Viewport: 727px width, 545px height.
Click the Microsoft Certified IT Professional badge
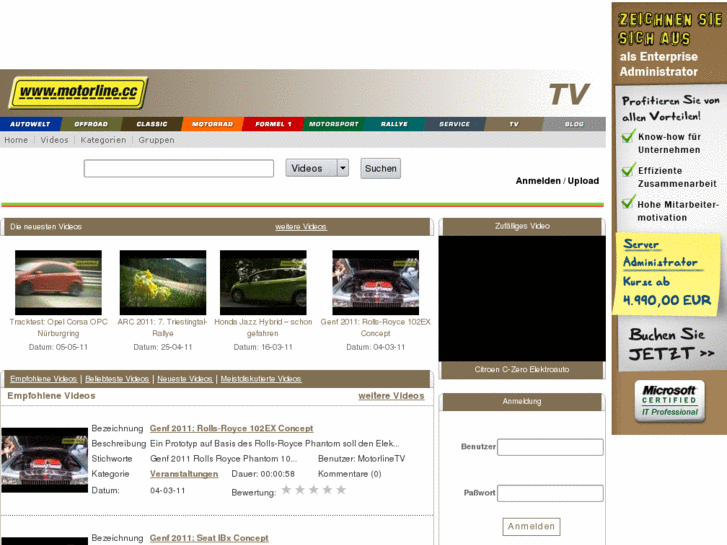pos(670,401)
